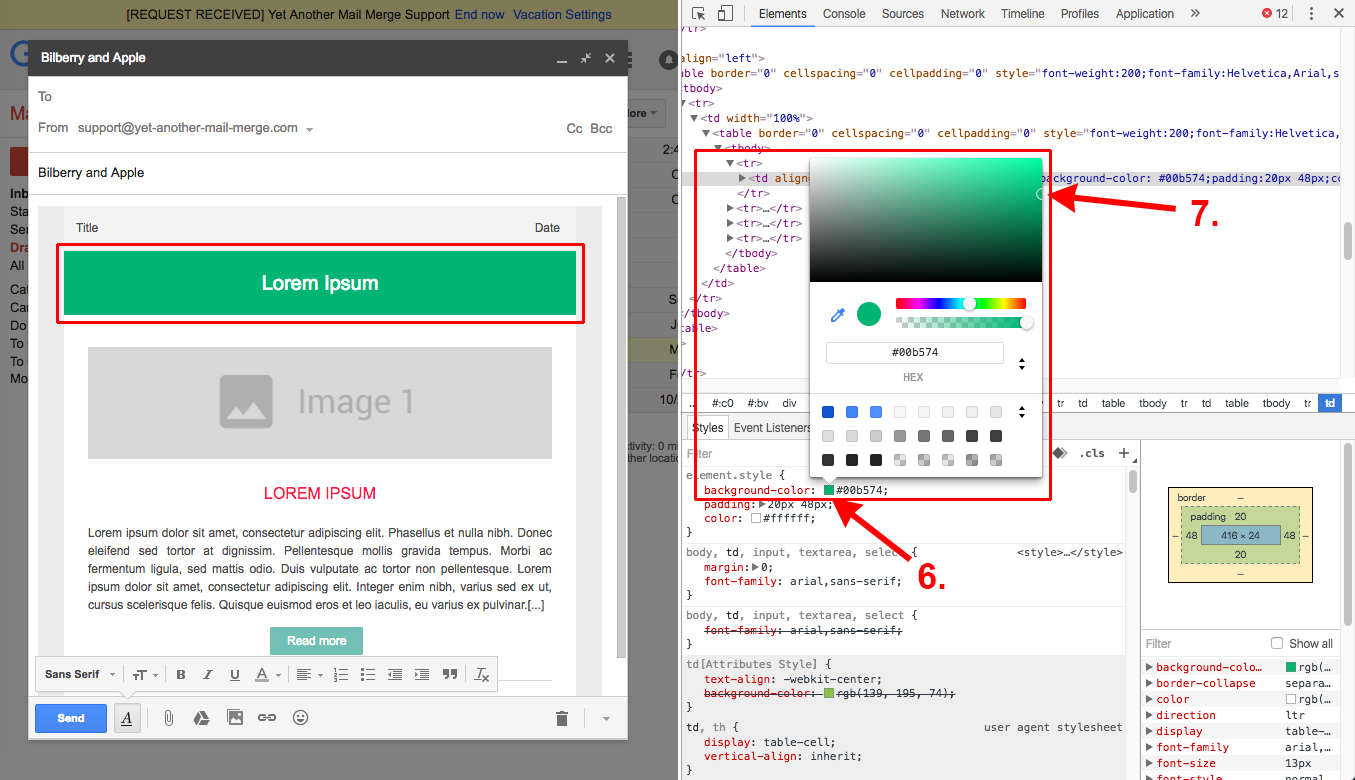Switch to the Console tab in DevTools

click(x=844, y=13)
